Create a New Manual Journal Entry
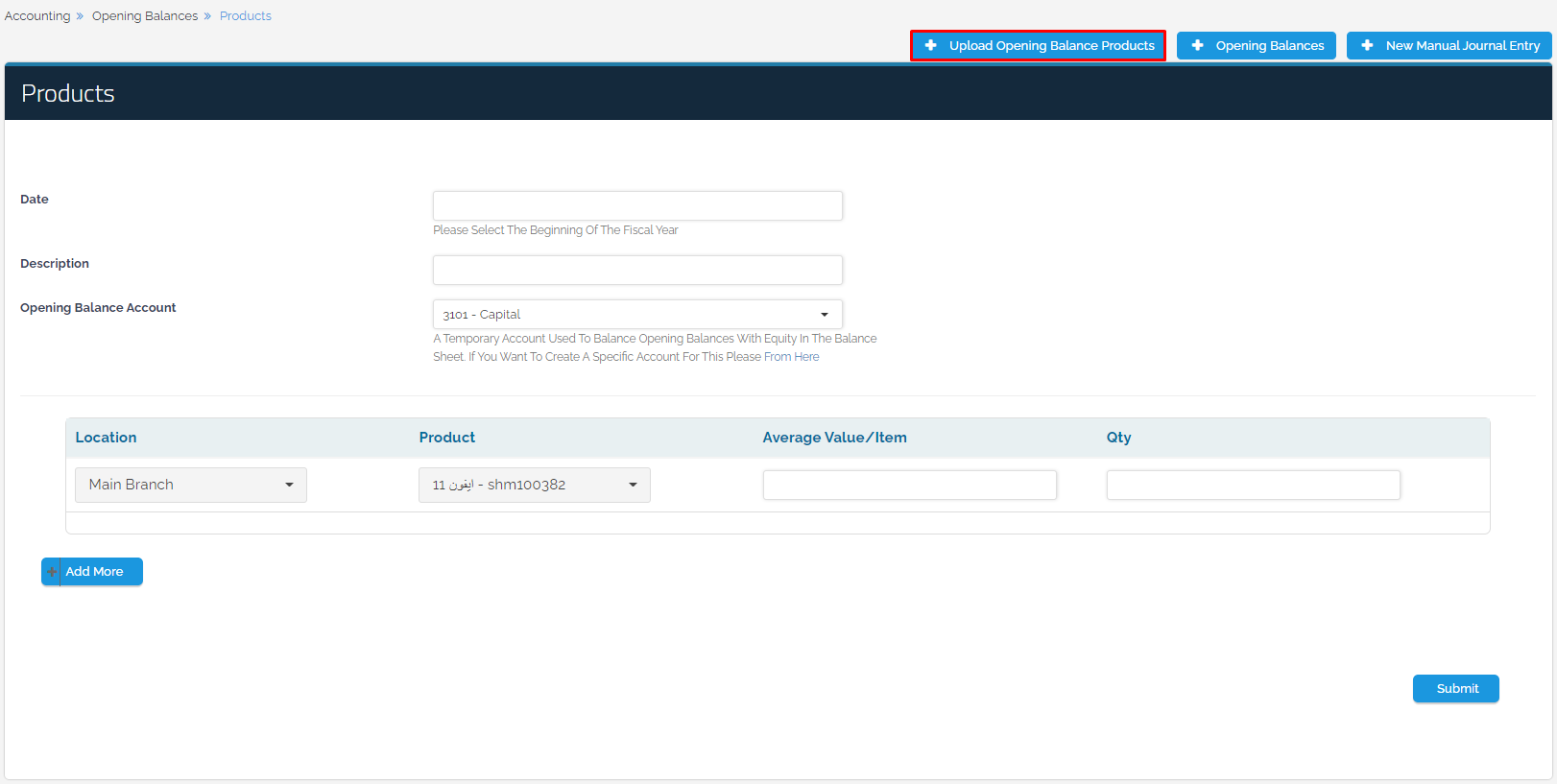The width and height of the screenshot is (1557, 784). (1462, 45)
